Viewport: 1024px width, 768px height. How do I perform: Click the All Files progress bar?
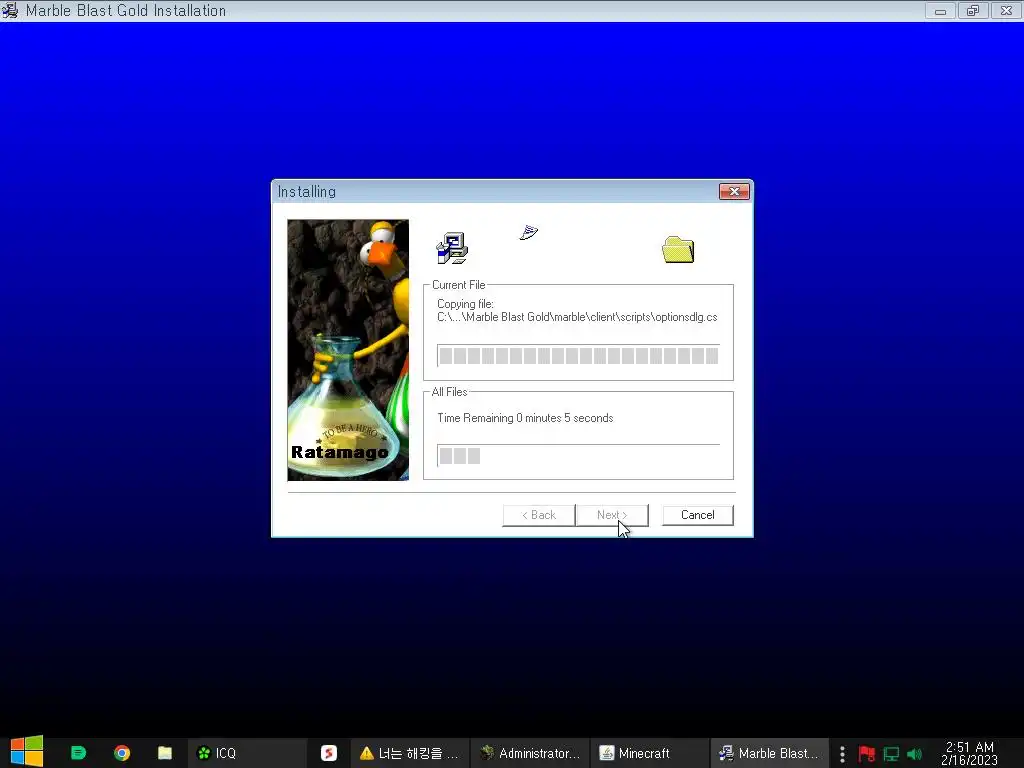[x=579, y=455]
